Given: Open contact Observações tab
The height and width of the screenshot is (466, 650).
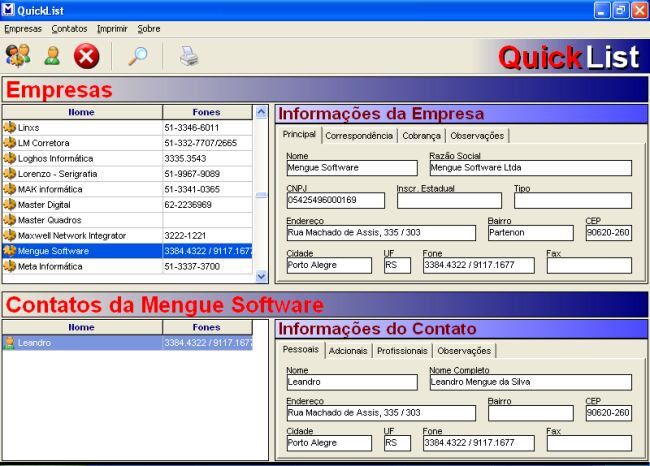Looking at the screenshot, I should pyautogui.click(x=464, y=351).
